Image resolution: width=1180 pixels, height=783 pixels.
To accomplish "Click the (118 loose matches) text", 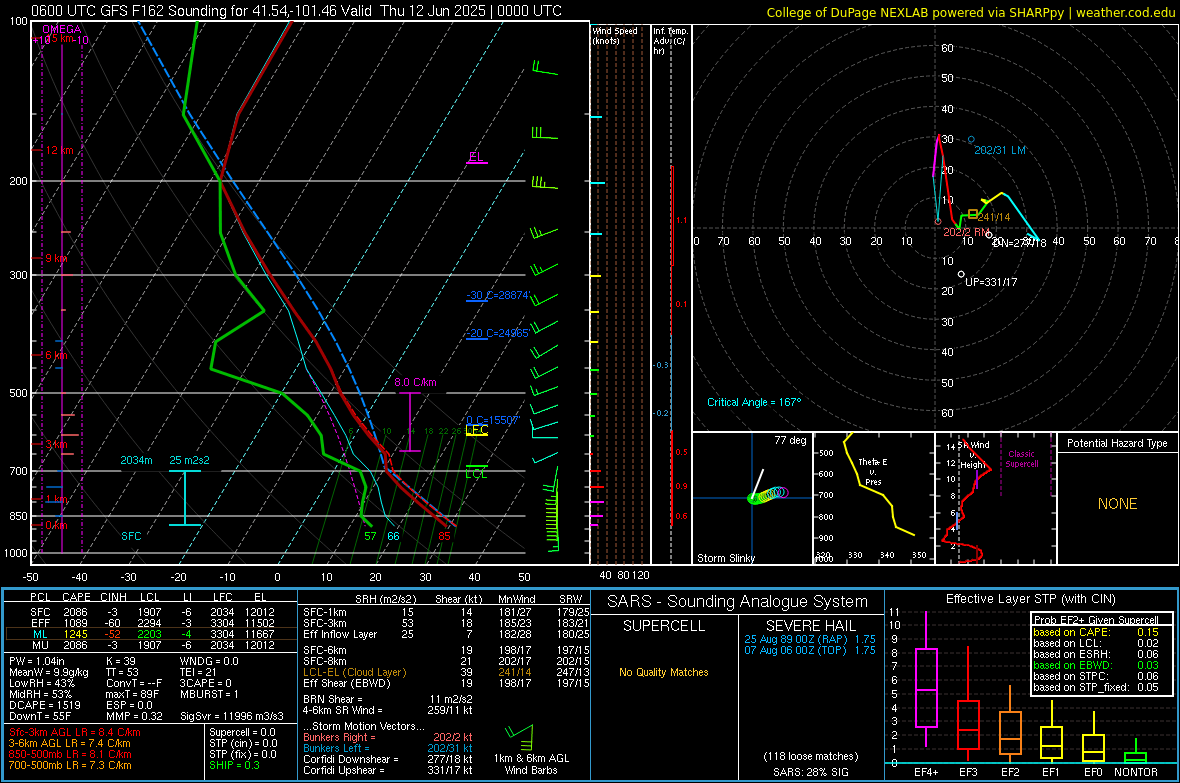I will [x=810, y=756].
